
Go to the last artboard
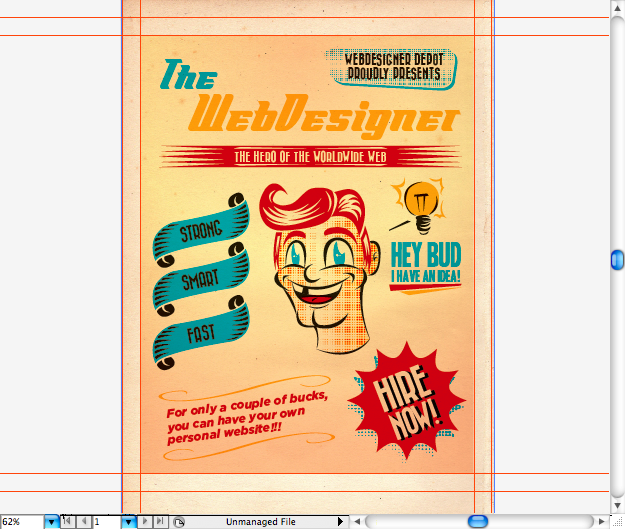point(160,521)
